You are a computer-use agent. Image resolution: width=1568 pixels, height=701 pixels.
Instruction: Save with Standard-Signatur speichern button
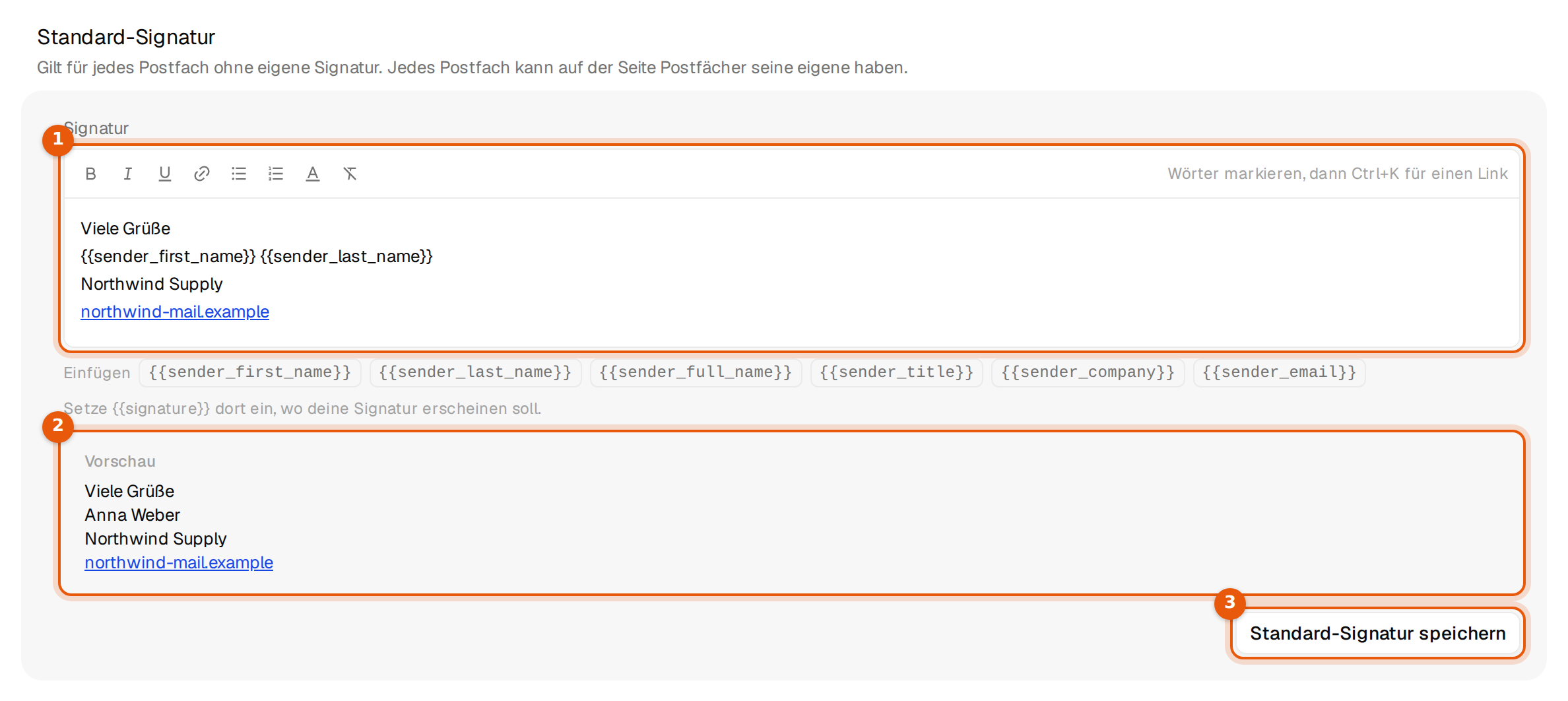pyautogui.click(x=1378, y=634)
